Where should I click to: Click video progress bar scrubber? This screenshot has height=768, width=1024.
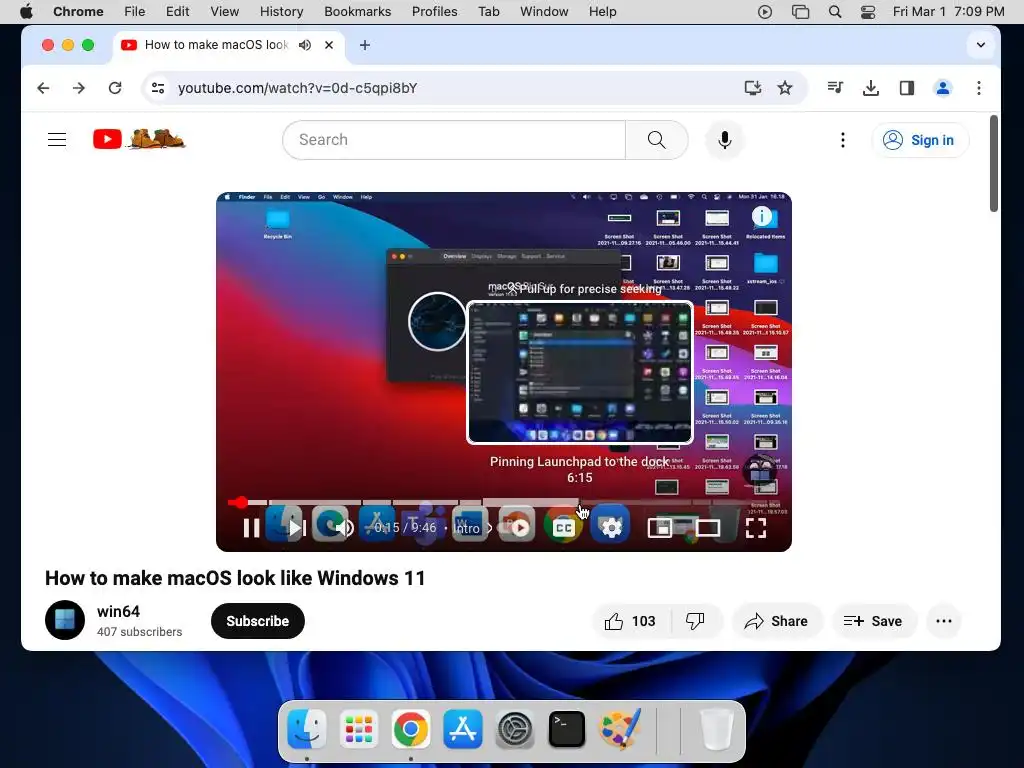pos(241,502)
